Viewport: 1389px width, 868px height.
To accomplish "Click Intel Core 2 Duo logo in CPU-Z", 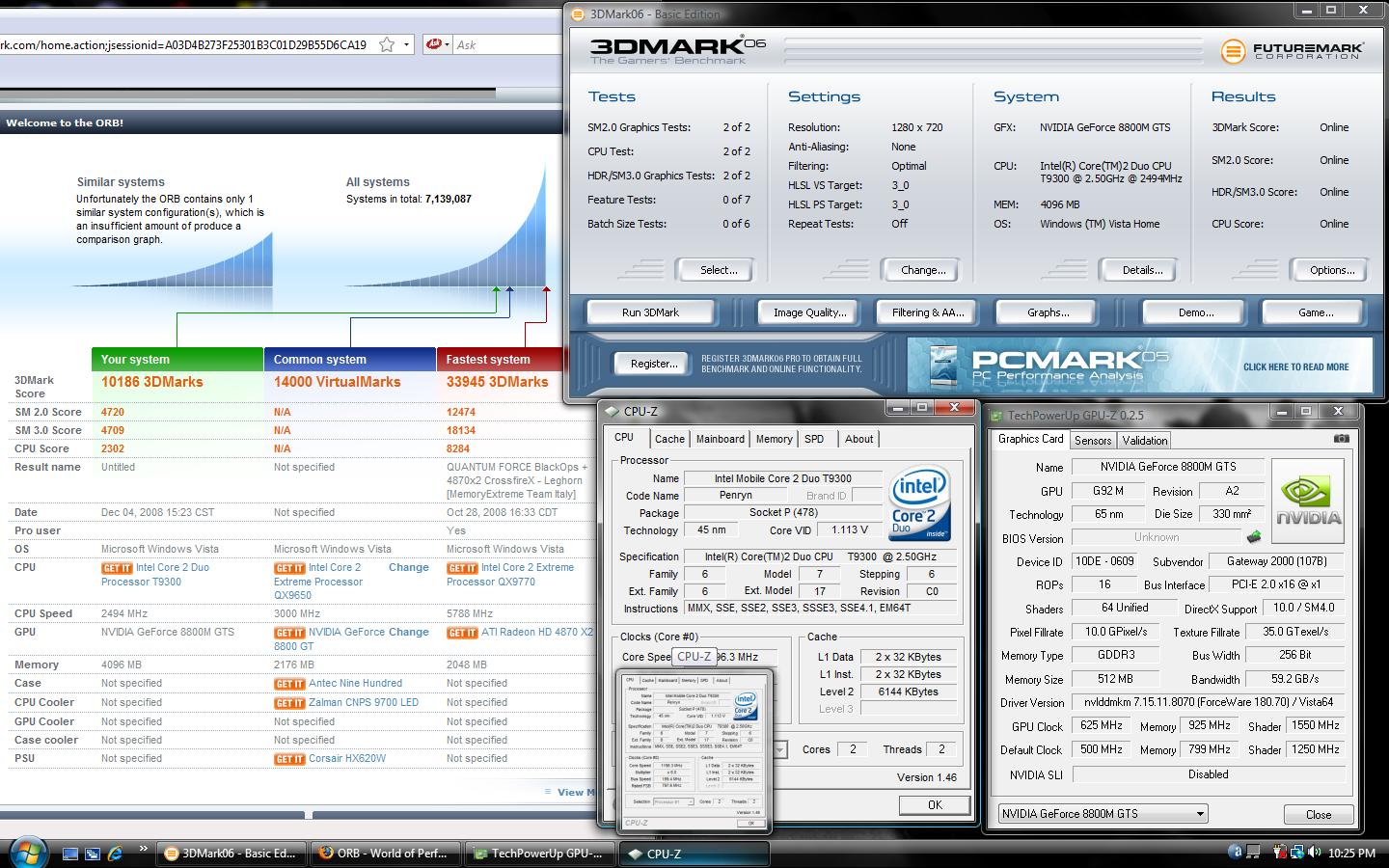I will click(919, 505).
